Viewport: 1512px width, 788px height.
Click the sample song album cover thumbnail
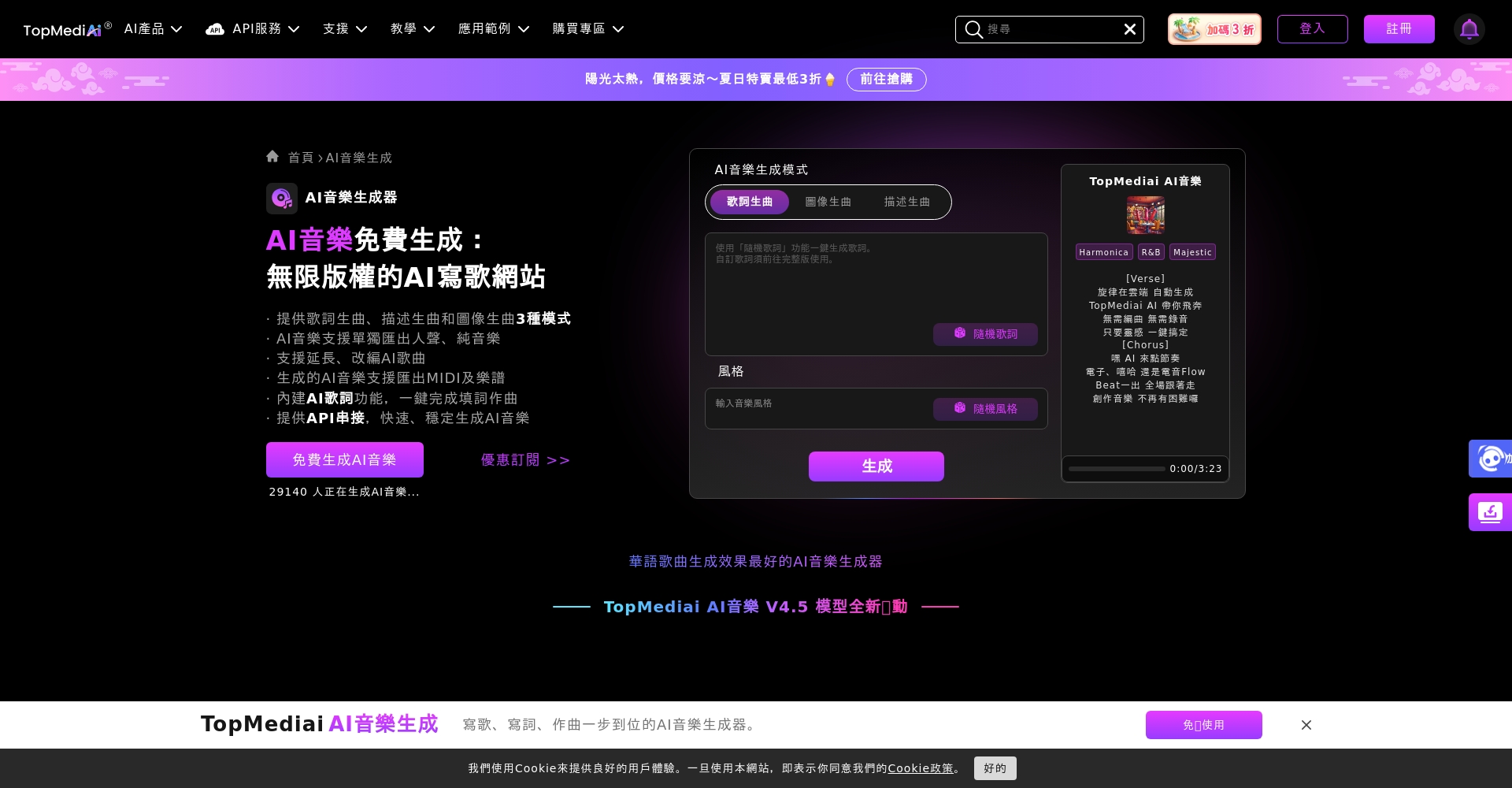click(x=1146, y=215)
